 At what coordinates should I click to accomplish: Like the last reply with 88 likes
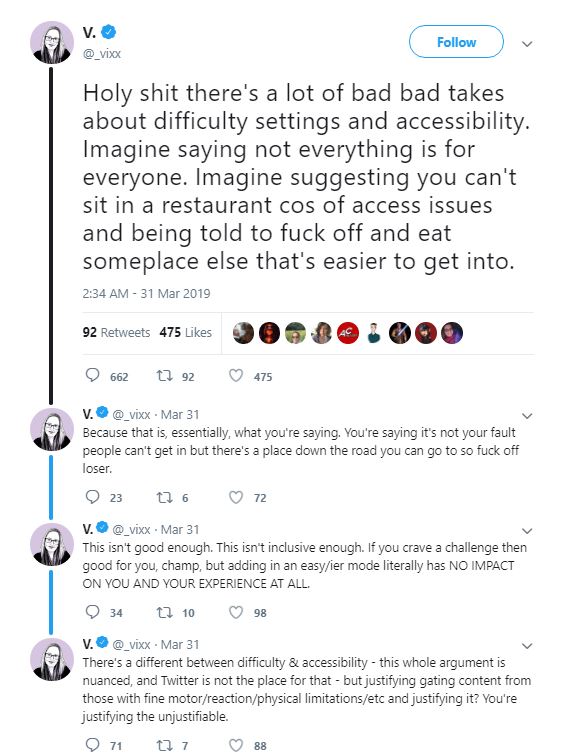point(235,745)
